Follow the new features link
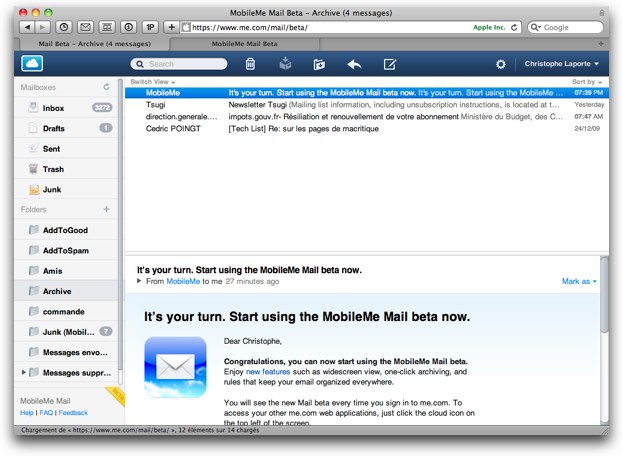 pyautogui.click(x=268, y=372)
